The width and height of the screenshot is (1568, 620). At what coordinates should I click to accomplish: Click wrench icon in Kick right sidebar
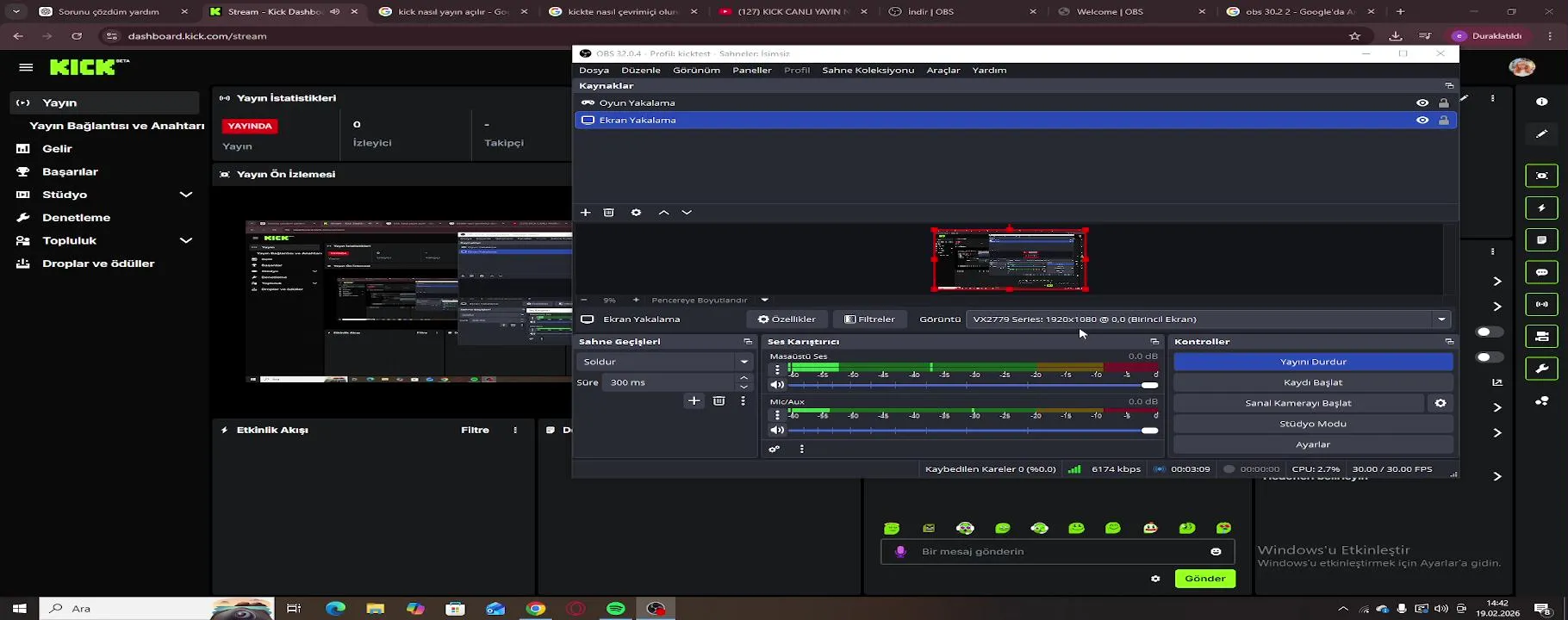point(1541,369)
